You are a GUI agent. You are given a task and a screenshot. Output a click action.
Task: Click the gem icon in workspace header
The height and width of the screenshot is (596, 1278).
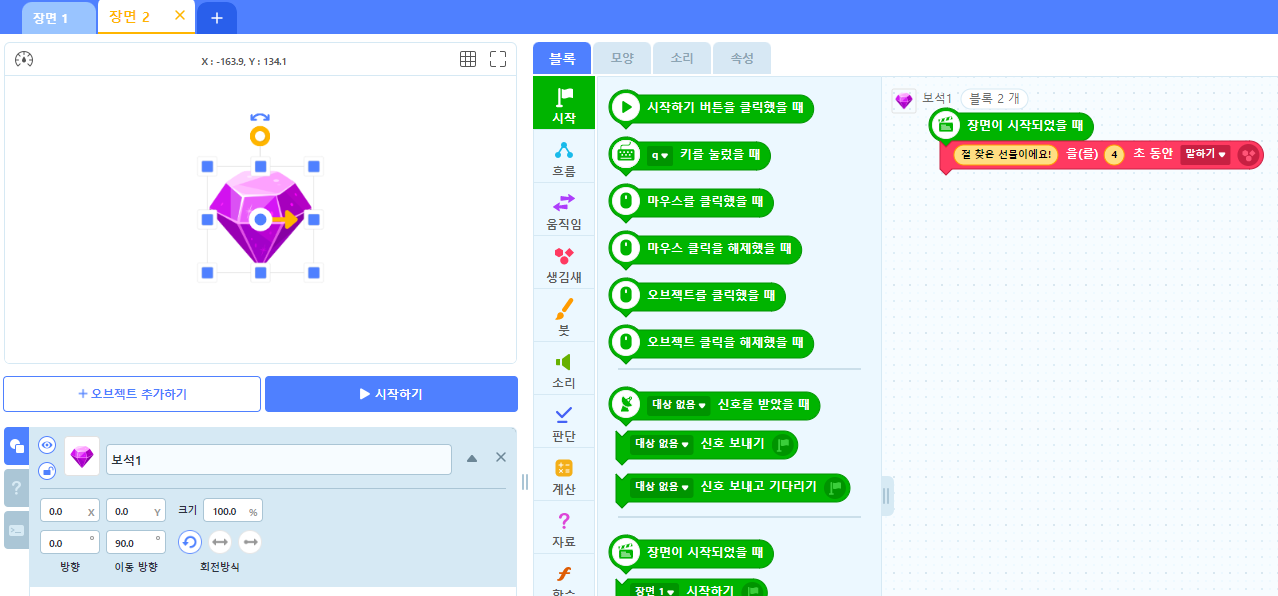(904, 101)
